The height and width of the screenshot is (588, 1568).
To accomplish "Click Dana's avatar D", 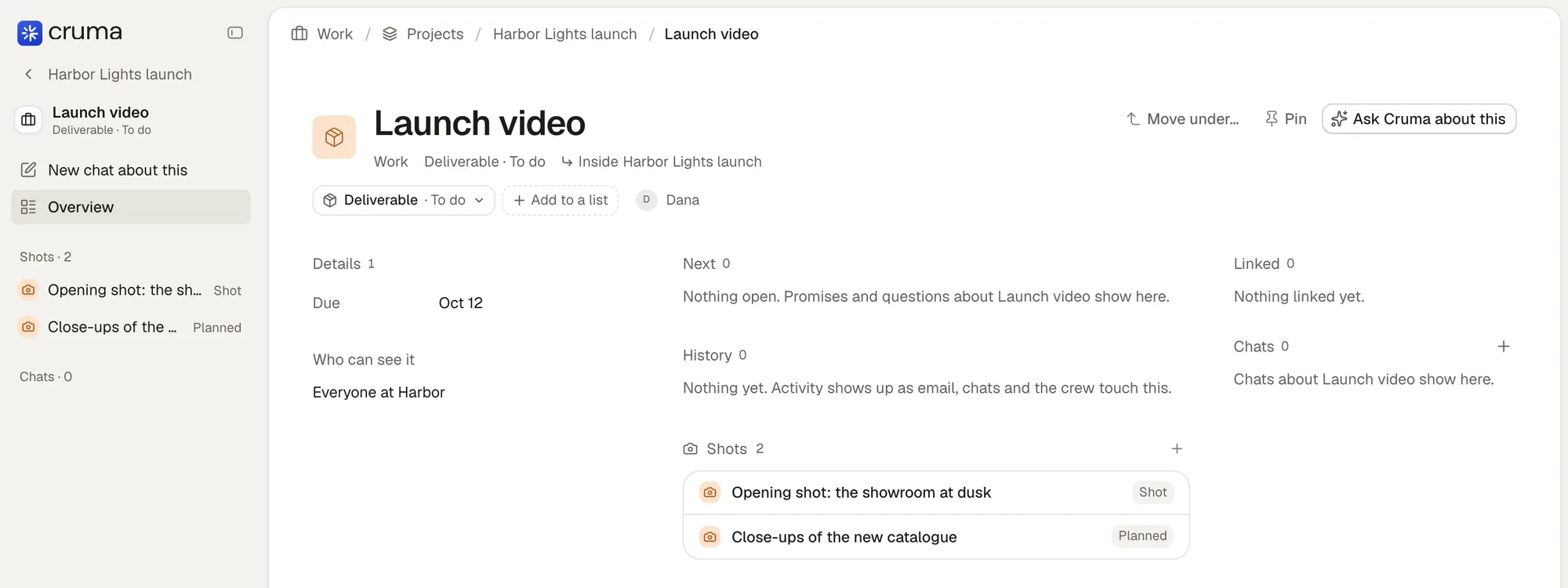I will tap(646, 200).
